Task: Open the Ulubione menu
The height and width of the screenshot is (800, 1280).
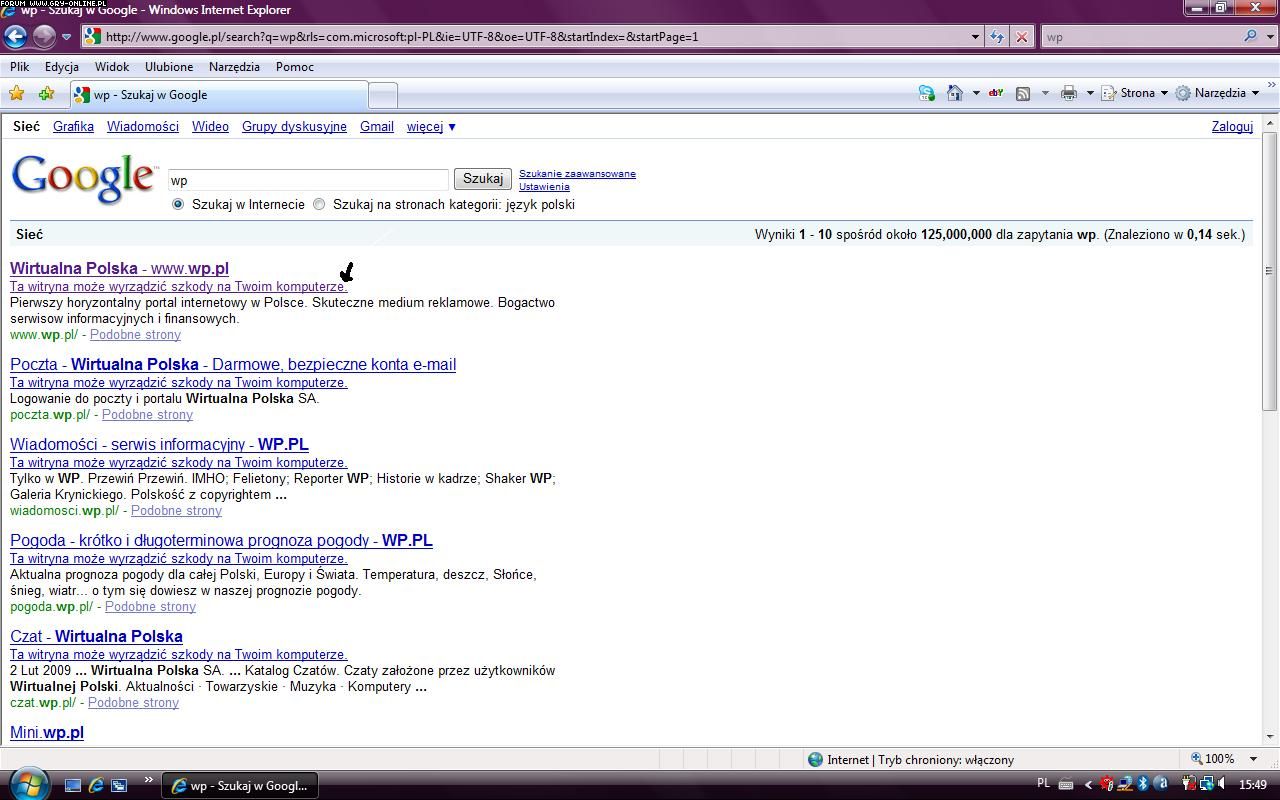Action: point(169,67)
